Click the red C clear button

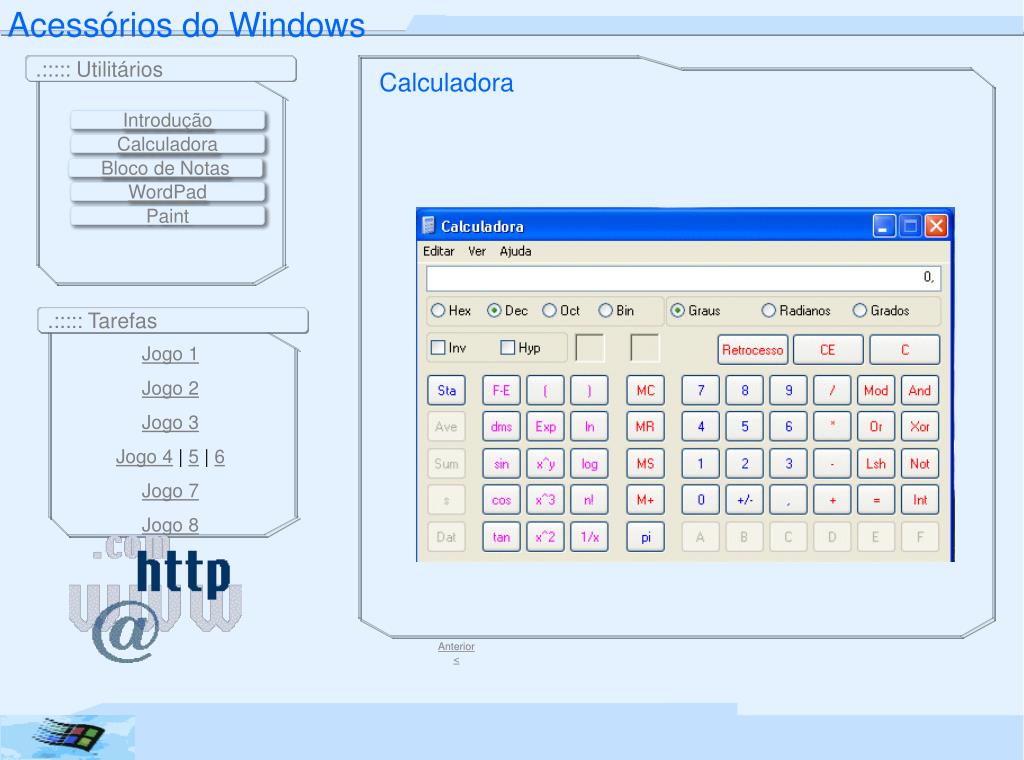coord(904,350)
